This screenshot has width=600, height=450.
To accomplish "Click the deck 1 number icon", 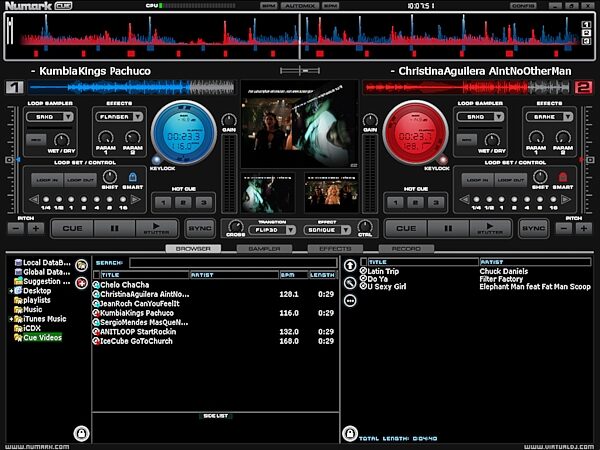I will tap(15, 87).
